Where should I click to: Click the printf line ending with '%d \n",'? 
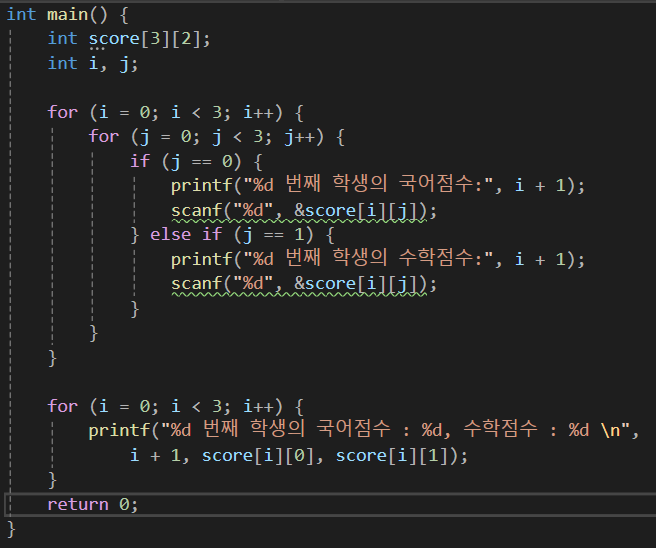(364, 430)
